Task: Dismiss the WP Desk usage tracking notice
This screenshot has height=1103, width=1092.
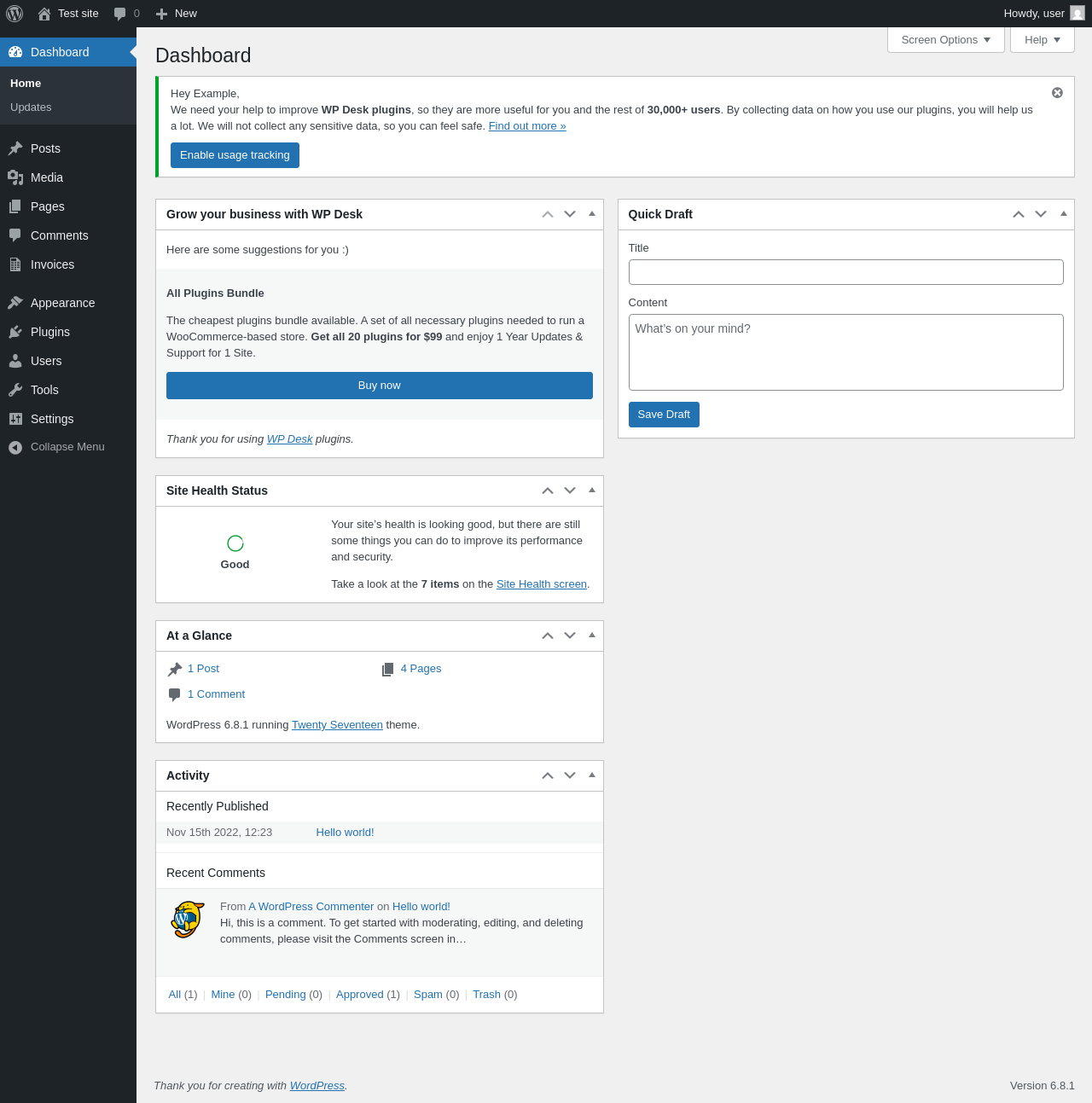Action: pos(1057,92)
